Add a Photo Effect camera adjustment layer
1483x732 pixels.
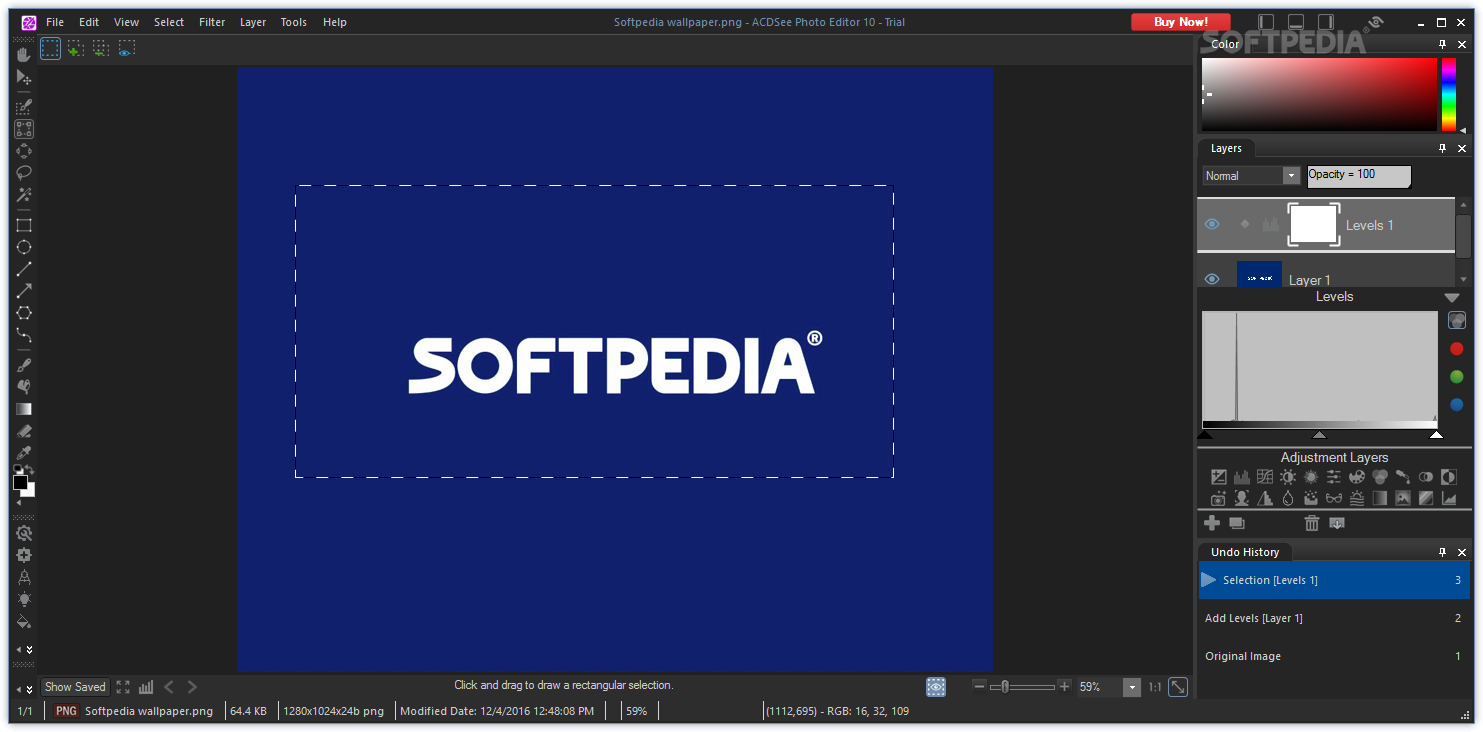(1219, 497)
